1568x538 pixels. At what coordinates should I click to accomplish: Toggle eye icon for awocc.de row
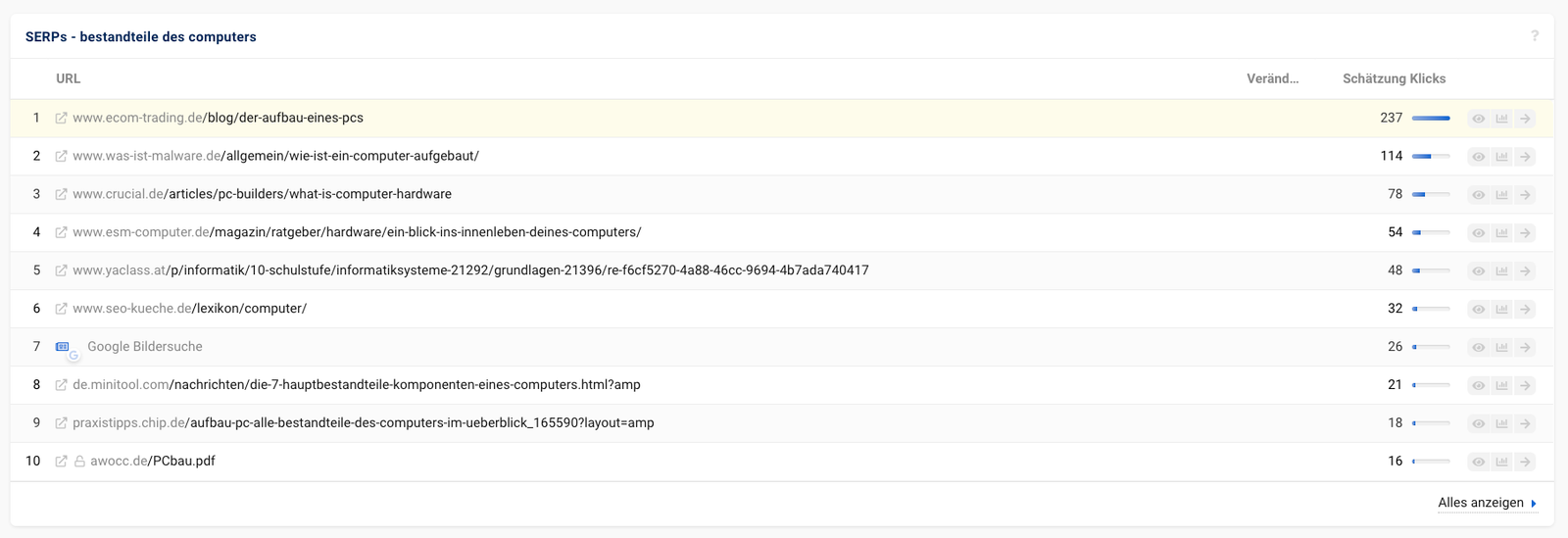coord(1478,463)
